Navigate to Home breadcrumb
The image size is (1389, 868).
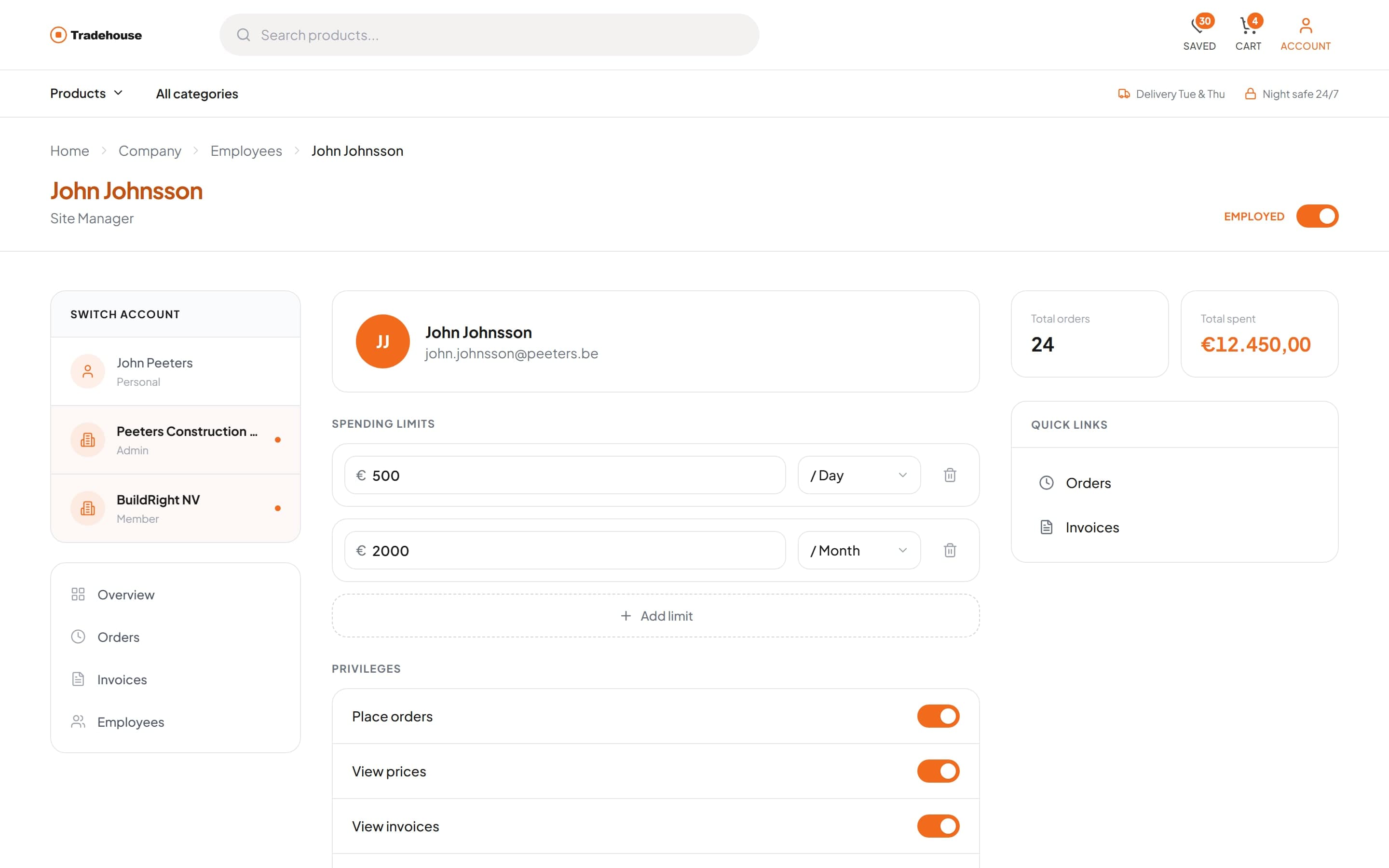pyautogui.click(x=69, y=150)
